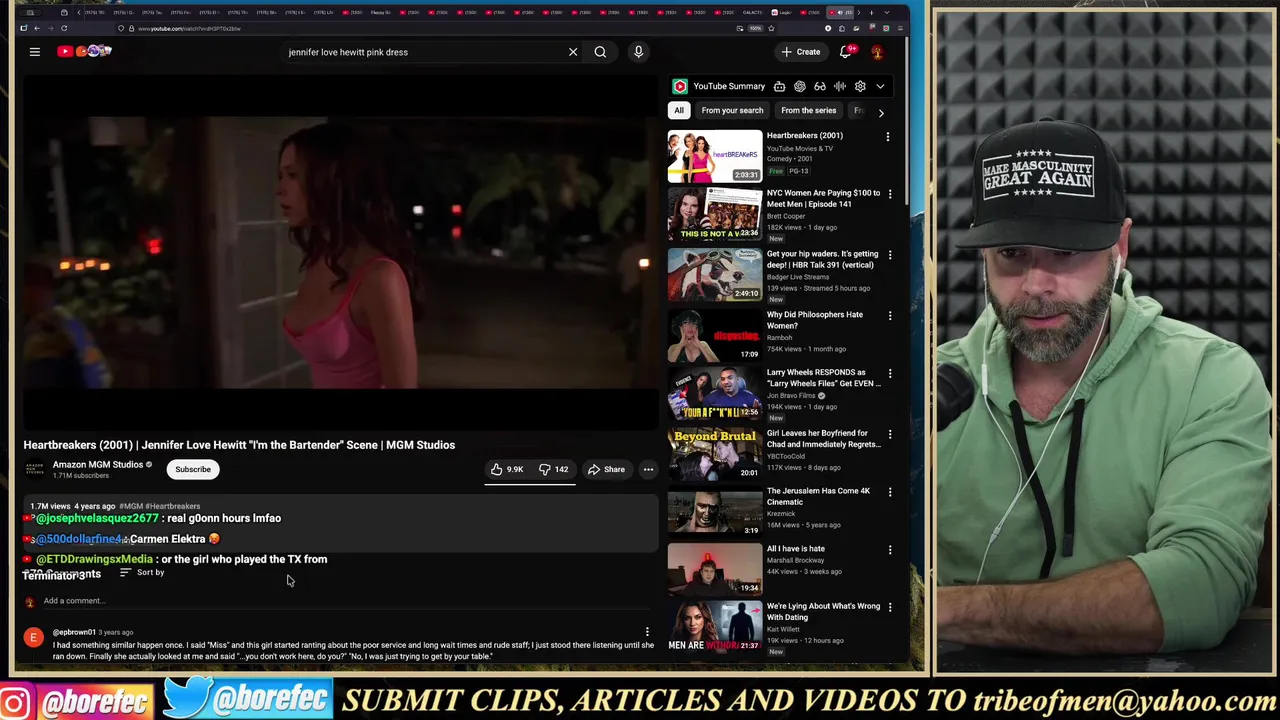Select the From your search chip
This screenshot has height=720, width=1280.
point(732,111)
